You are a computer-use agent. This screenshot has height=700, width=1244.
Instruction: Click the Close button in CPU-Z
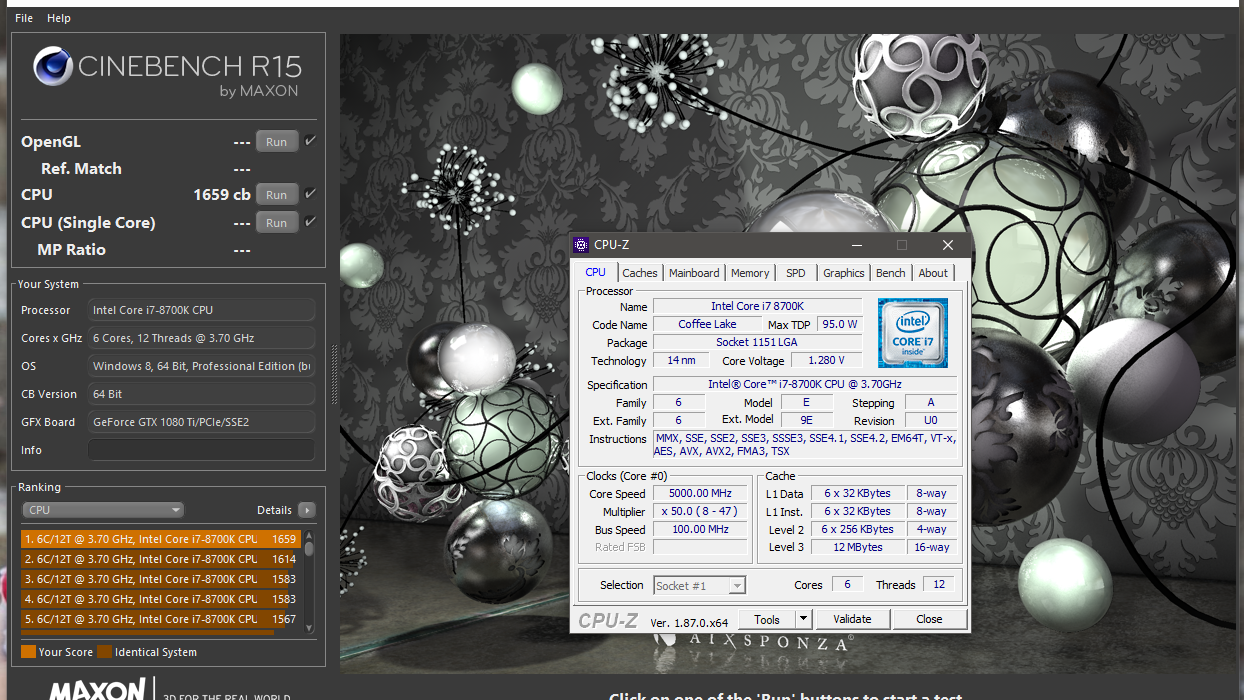[929, 619]
